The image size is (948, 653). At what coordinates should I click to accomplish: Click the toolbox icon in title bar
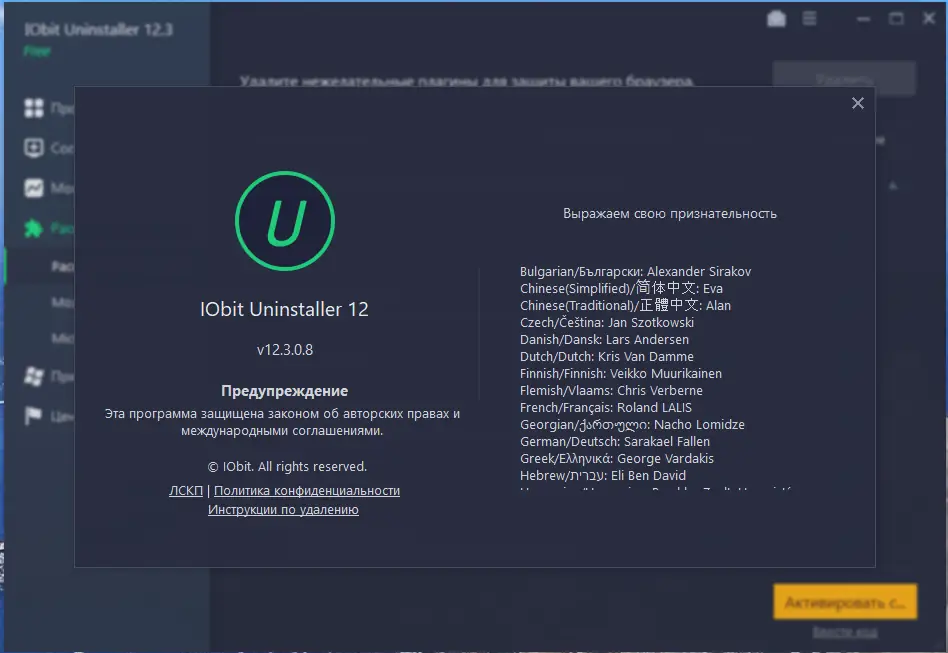pos(776,19)
